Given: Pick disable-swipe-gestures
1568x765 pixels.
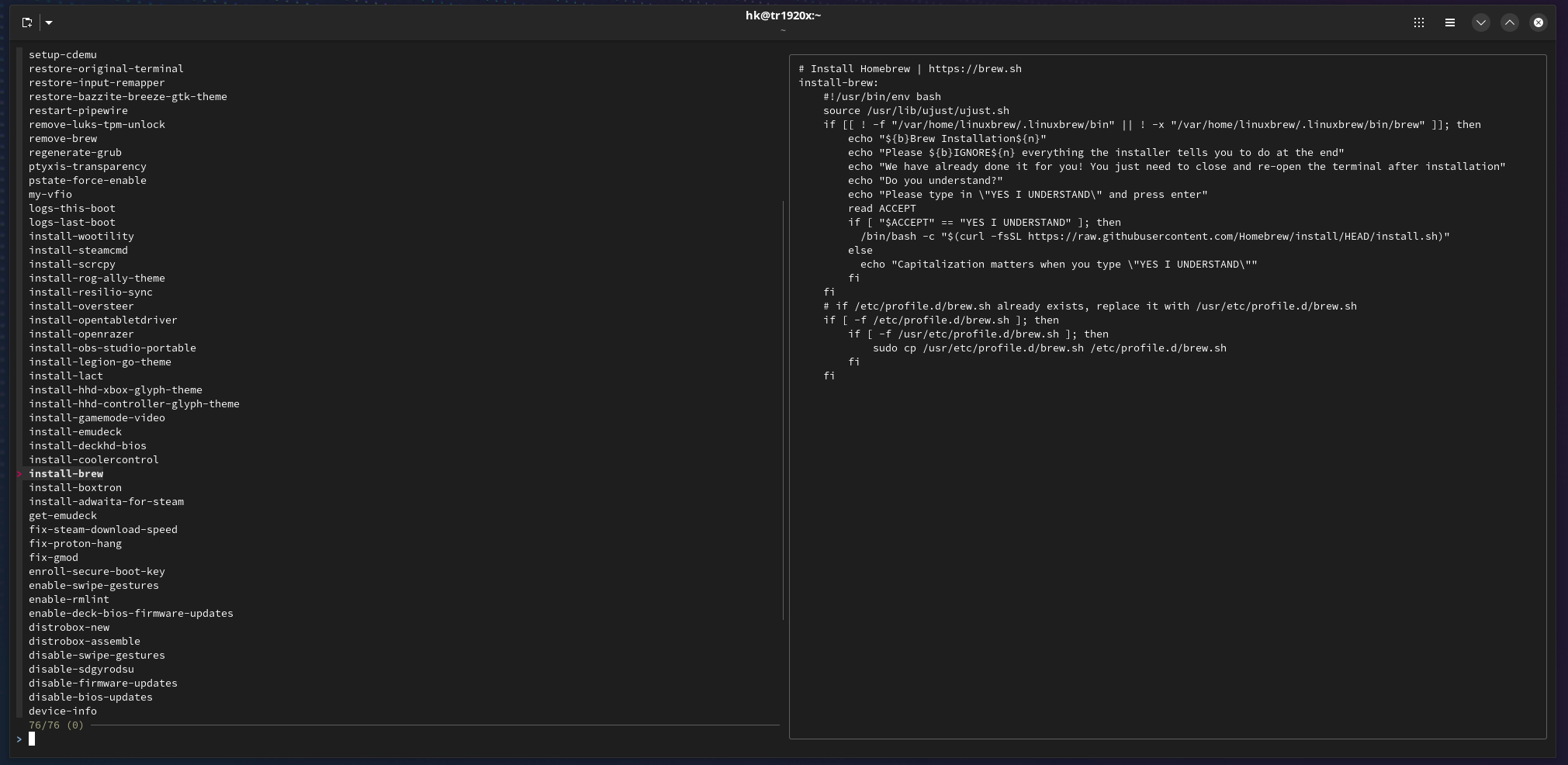Looking at the screenshot, I should coord(97,656).
